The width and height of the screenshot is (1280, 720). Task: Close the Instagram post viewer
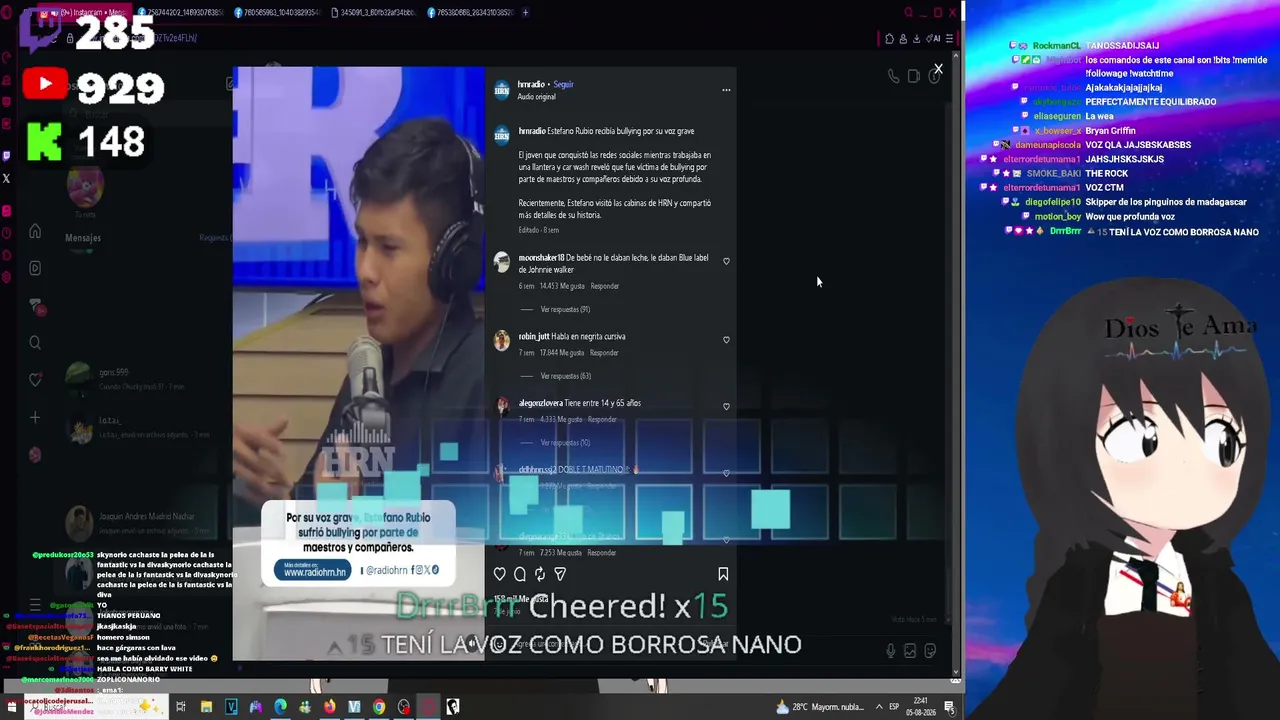click(938, 69)
